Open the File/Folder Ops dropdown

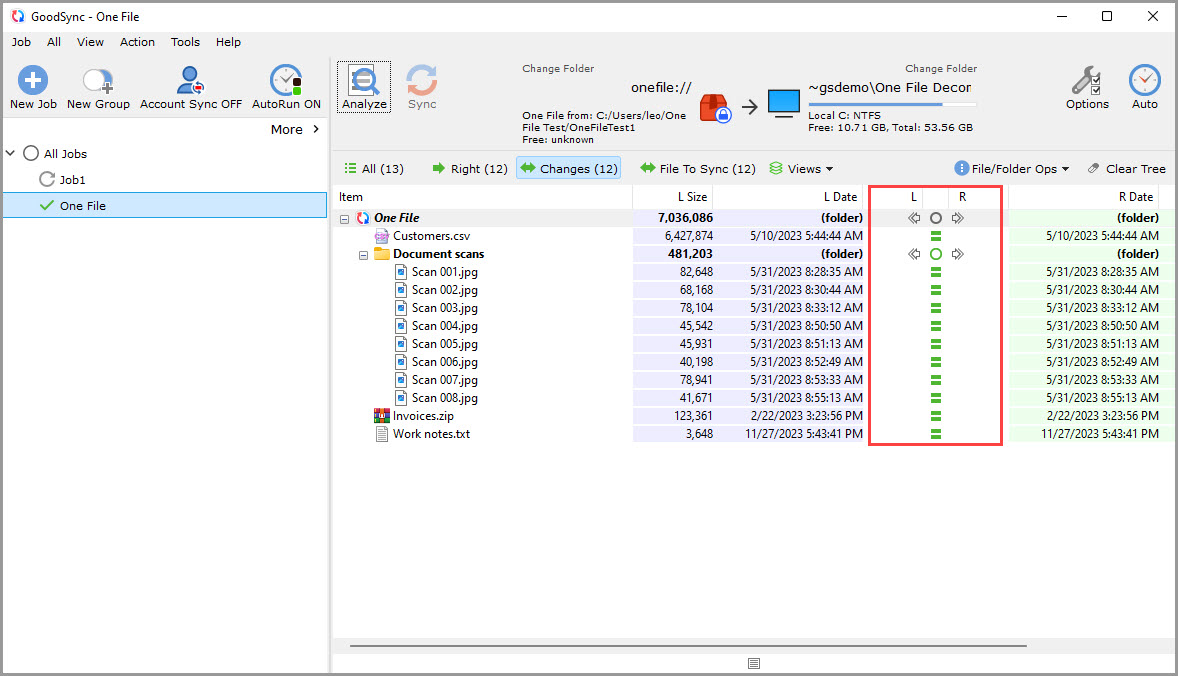click(1011, 168)
